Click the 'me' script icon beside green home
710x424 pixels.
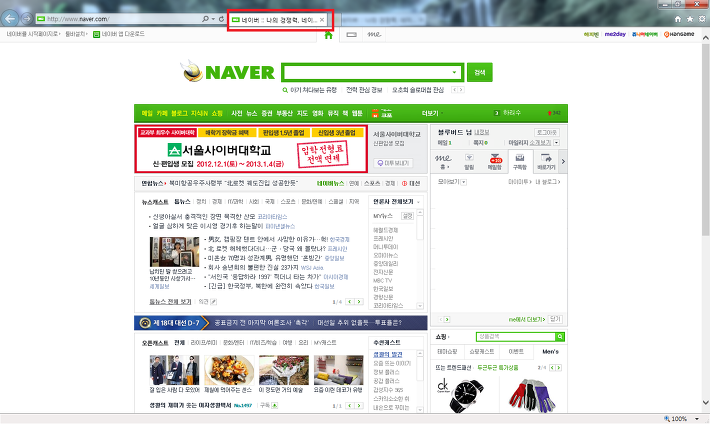tap(374, 34)
